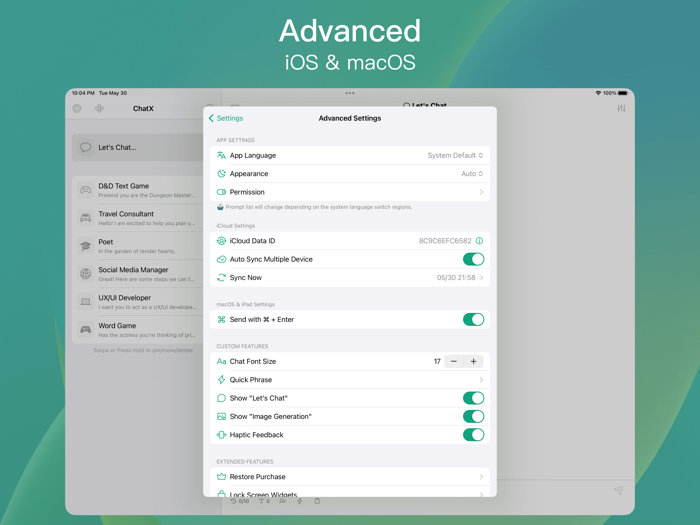The width and height of the screenshot is (700, 525).
Task: Click the Chat Font Size Aa icon
Action: point(221,362)
